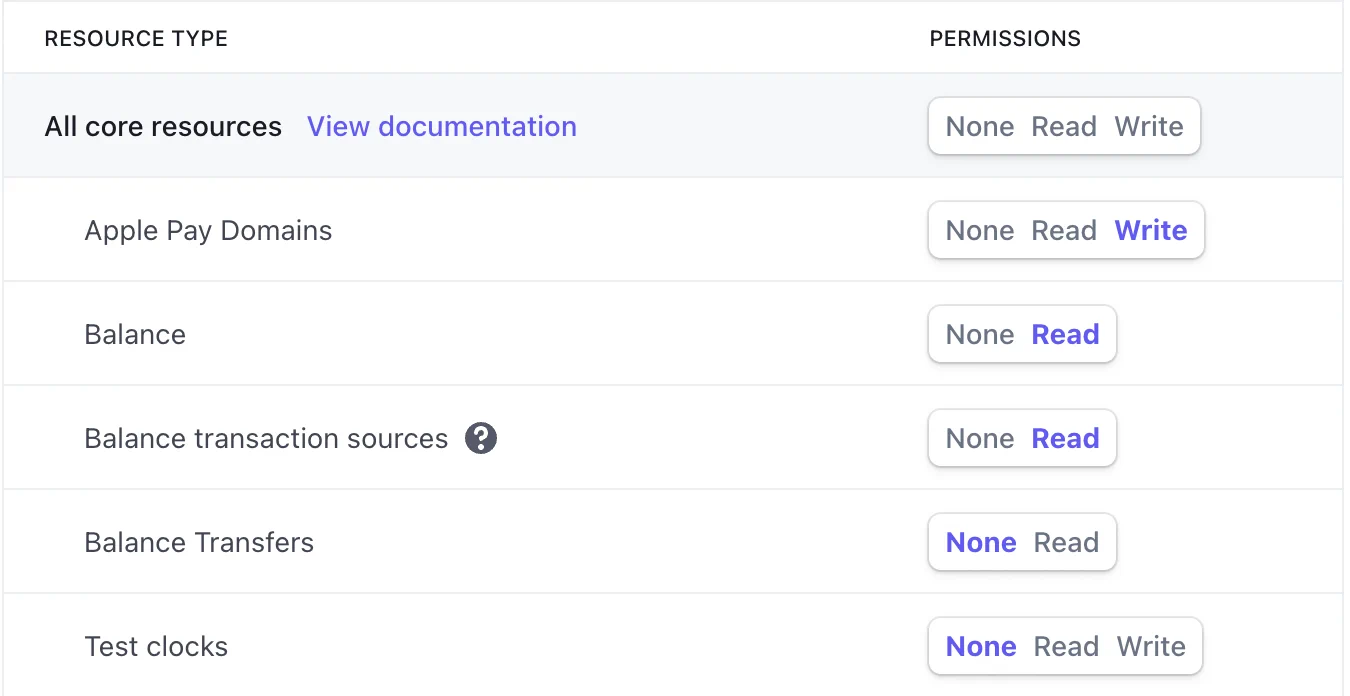Click the Permissions column header
Viewport: 1350px width, 696px height.
(x=1005, y=39)
